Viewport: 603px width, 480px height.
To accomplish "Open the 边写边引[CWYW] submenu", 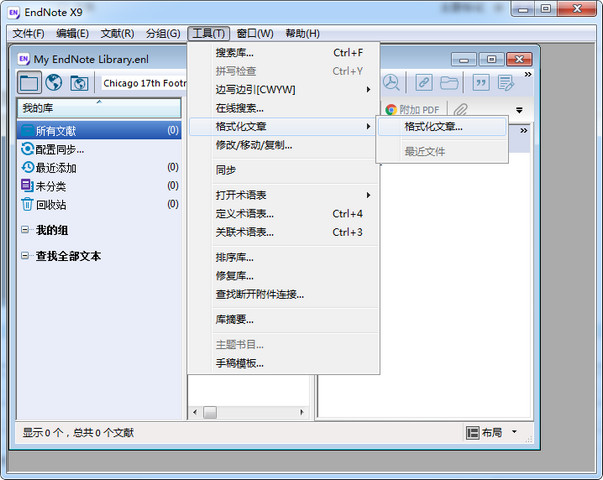I will coord(283,90).
